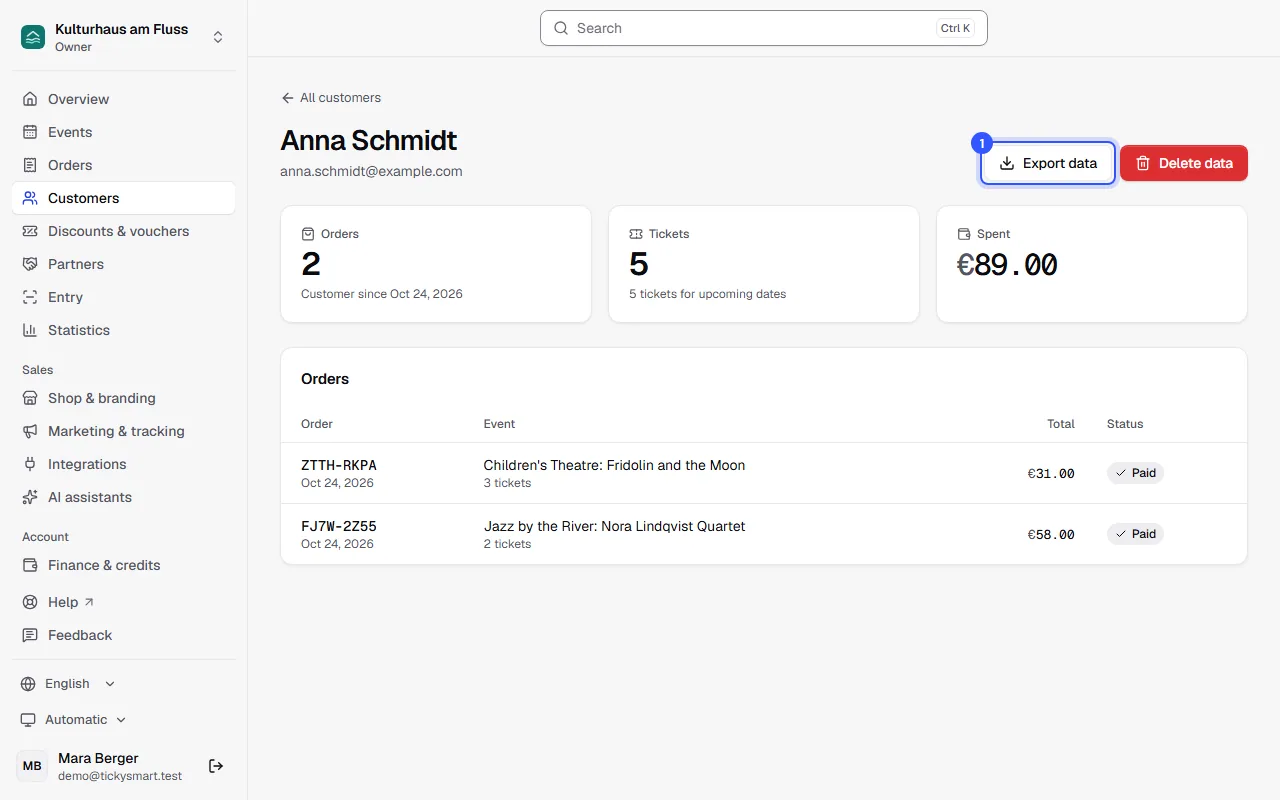This screenshot has height=800, width=1280.
Task: Click the €89.00 Spent value
Action: (x=1007, y=265)
